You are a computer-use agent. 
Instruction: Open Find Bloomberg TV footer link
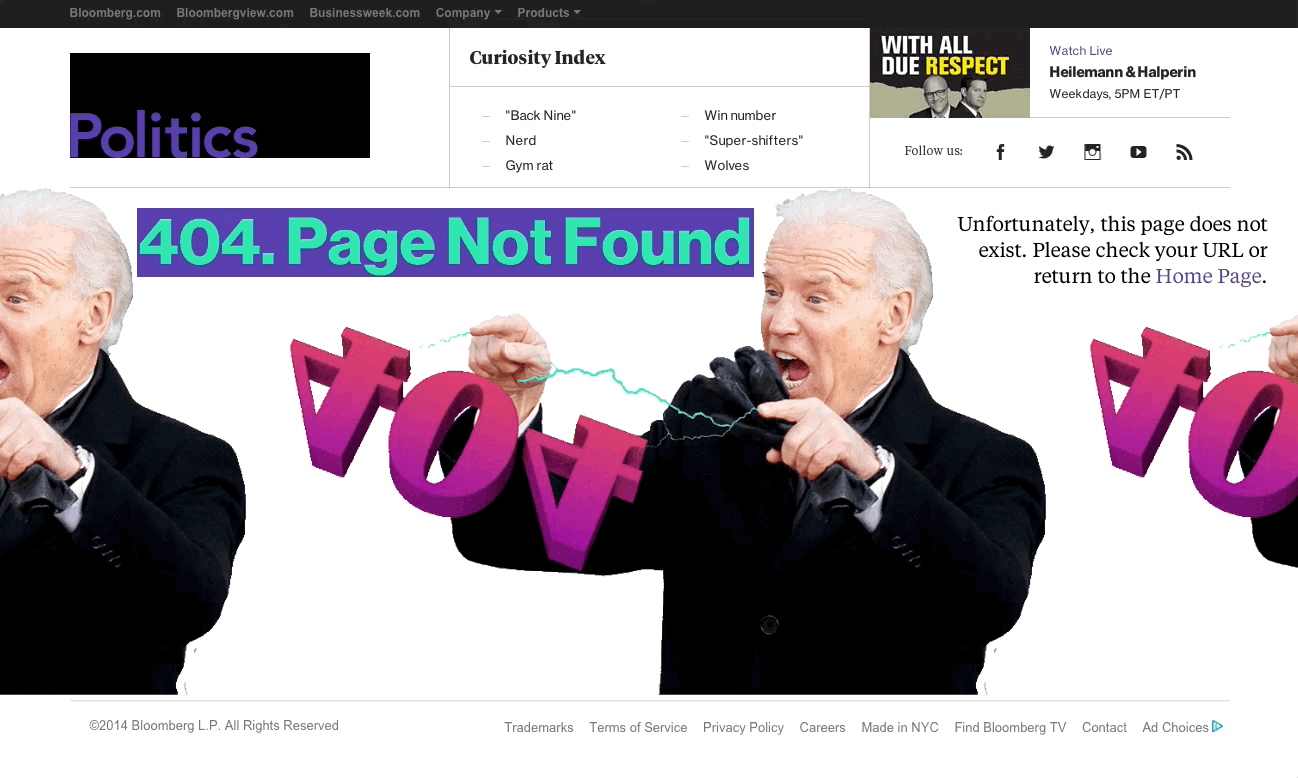(1010, 728)
